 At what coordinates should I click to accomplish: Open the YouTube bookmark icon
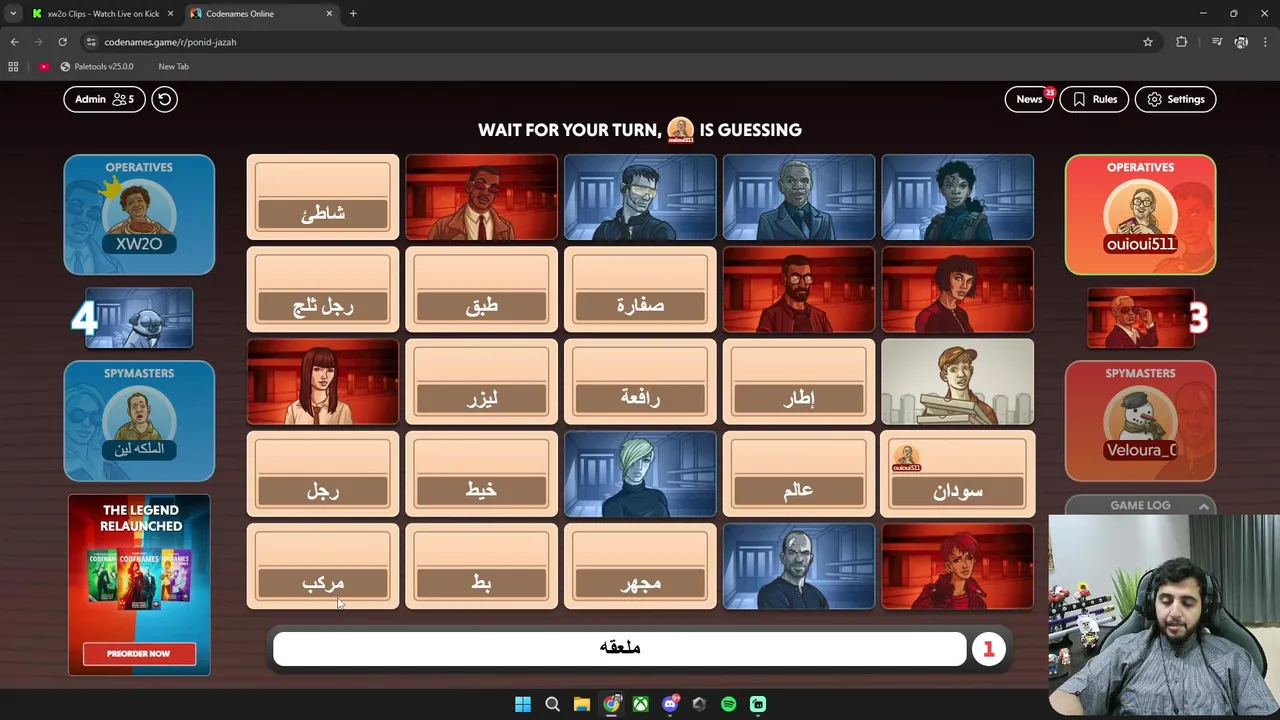pyautogui.click(x=44, y=66)
